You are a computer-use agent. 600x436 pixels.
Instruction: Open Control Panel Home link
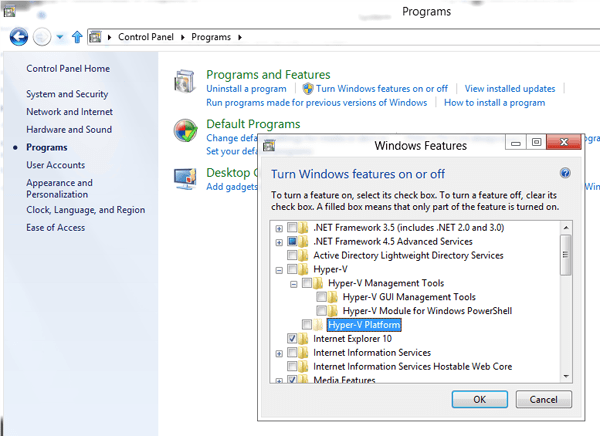68,69
